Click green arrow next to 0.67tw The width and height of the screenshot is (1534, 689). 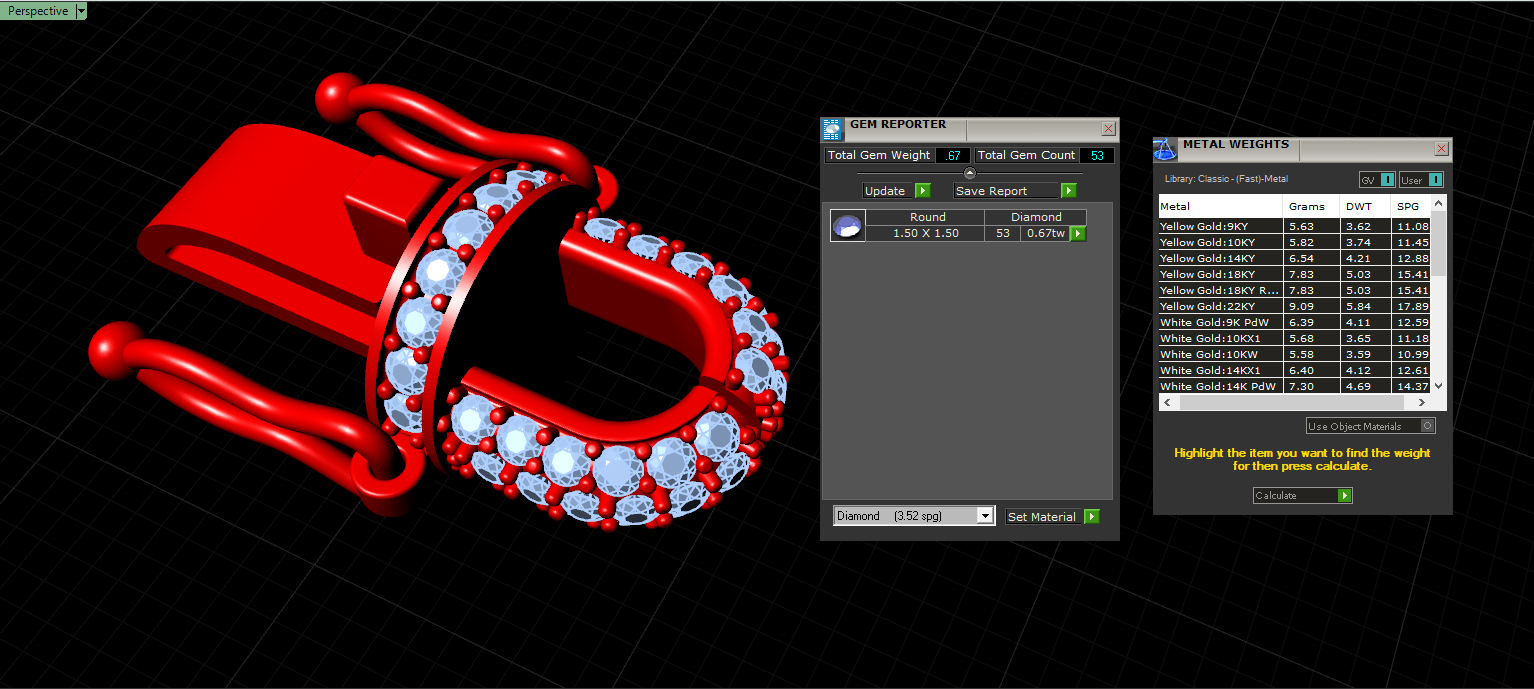(x=1078, y=233)
